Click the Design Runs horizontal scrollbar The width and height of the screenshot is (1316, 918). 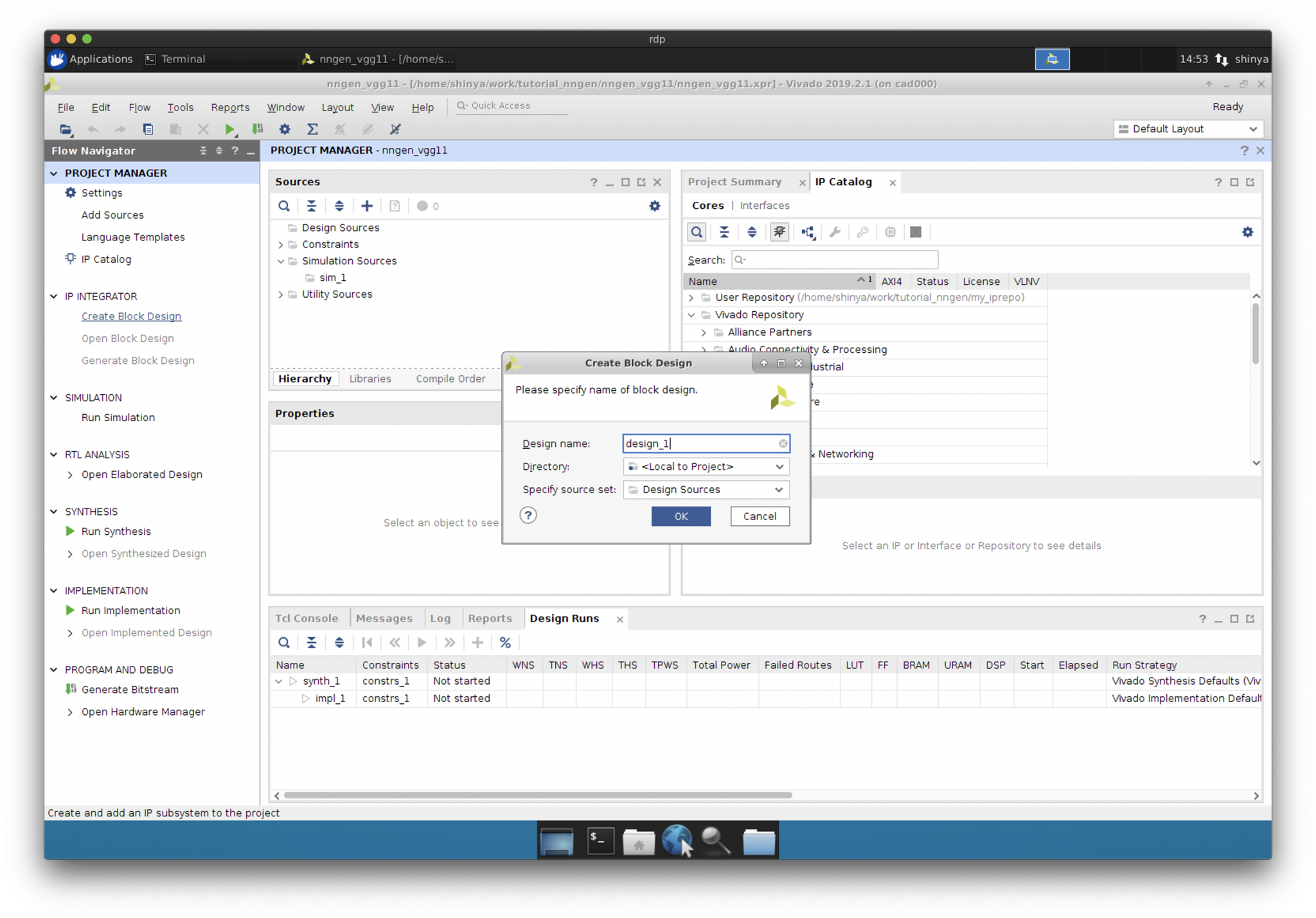(537, 795)
